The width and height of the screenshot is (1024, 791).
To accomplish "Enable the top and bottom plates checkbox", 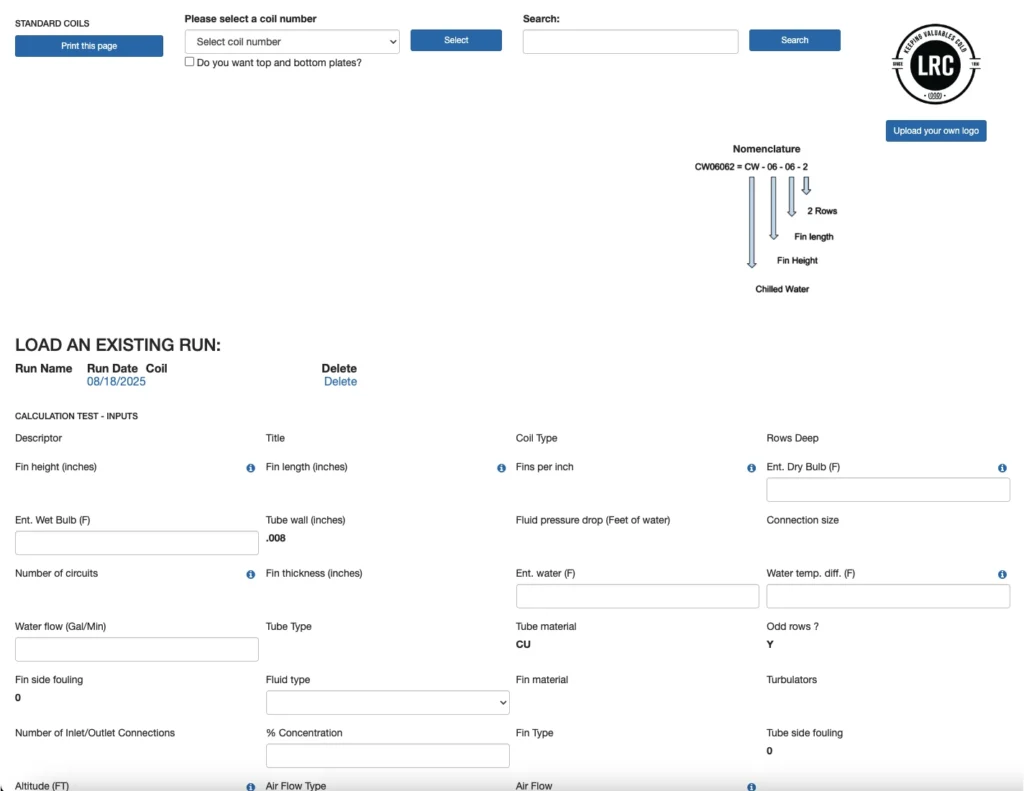I will (190, 62).
